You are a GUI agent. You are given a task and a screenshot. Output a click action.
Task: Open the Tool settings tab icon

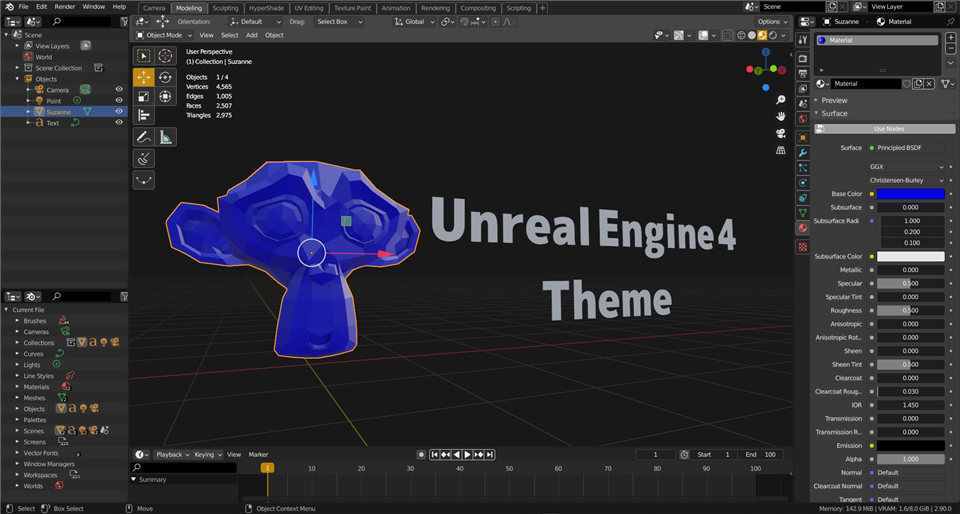pyautogui.click(x=803, y=40)
